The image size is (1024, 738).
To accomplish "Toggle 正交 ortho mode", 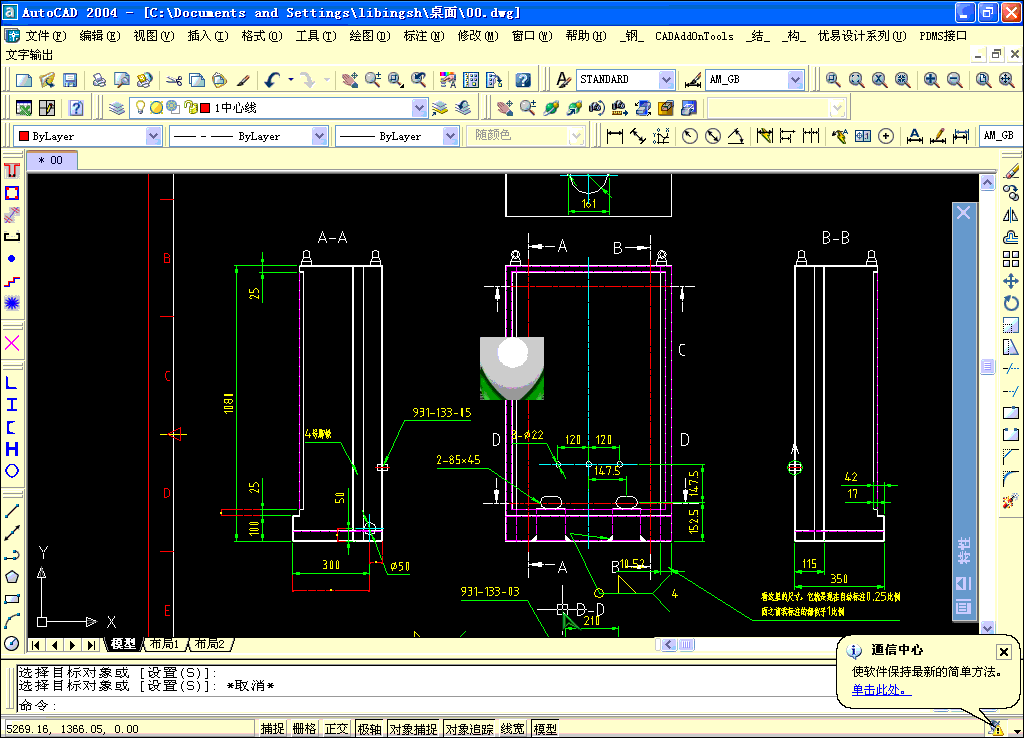I will pyautogui.click(x=336, y=729).
